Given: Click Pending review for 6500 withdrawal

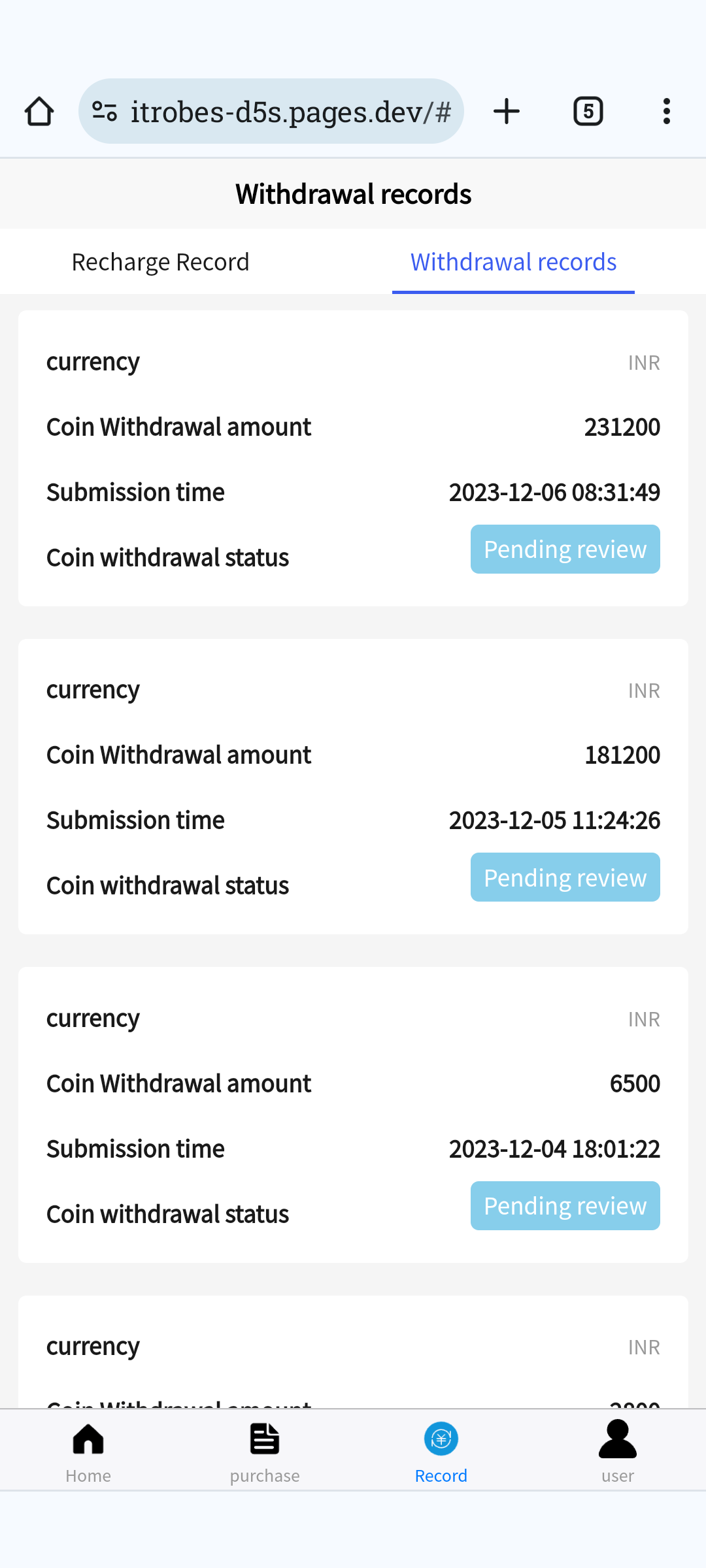Looking at the screenshot, I should [x=565, y=1206].
